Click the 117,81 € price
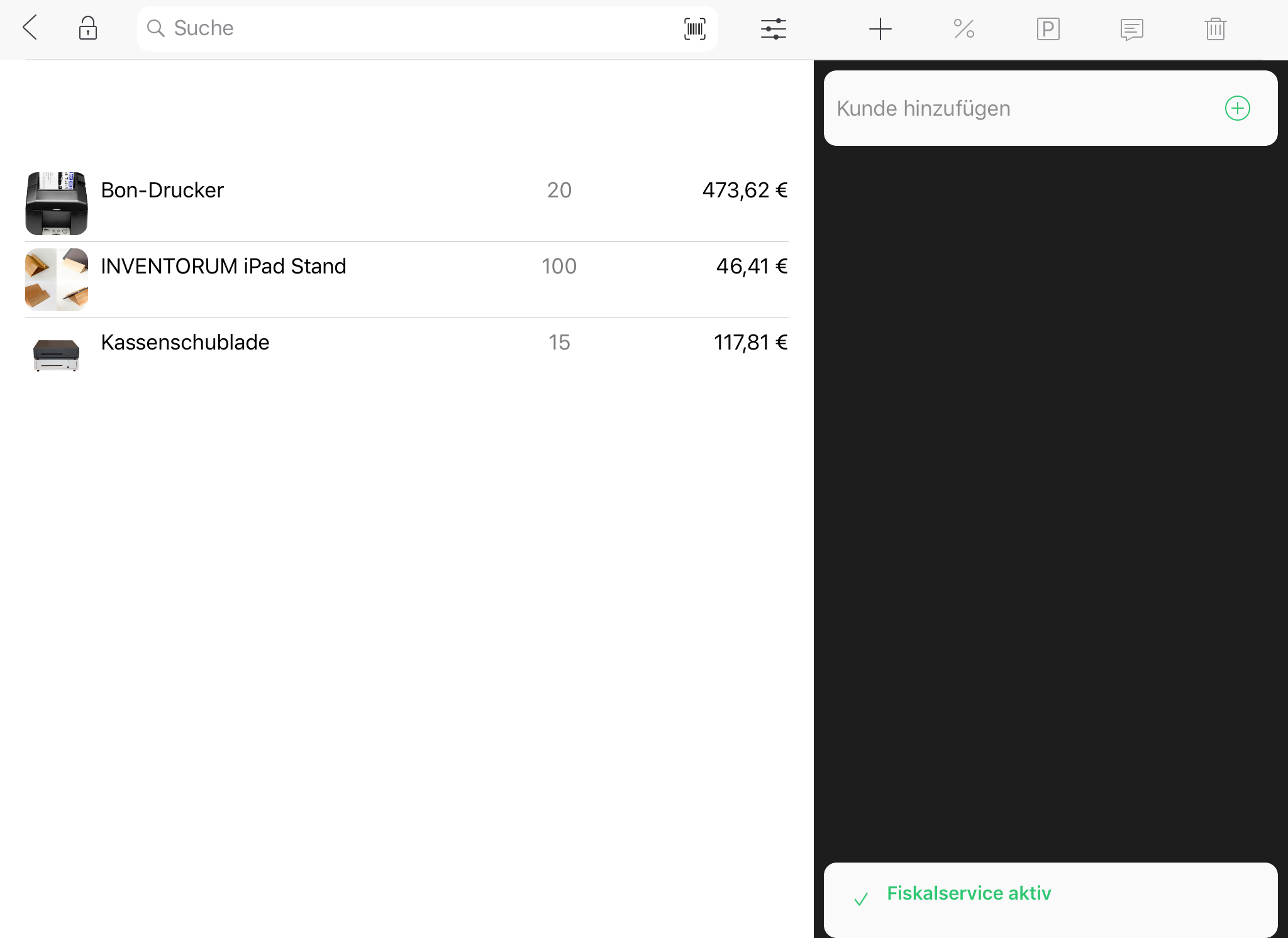The height and width of the screenshot is (938, 1288). pos(750,342)
